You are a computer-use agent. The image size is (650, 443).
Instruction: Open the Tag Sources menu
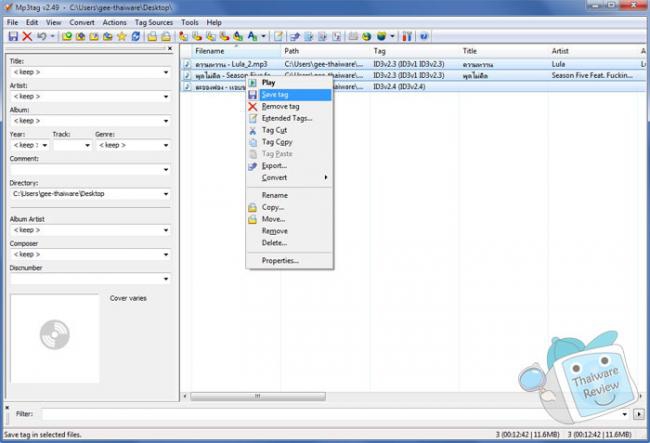[154, 22]
